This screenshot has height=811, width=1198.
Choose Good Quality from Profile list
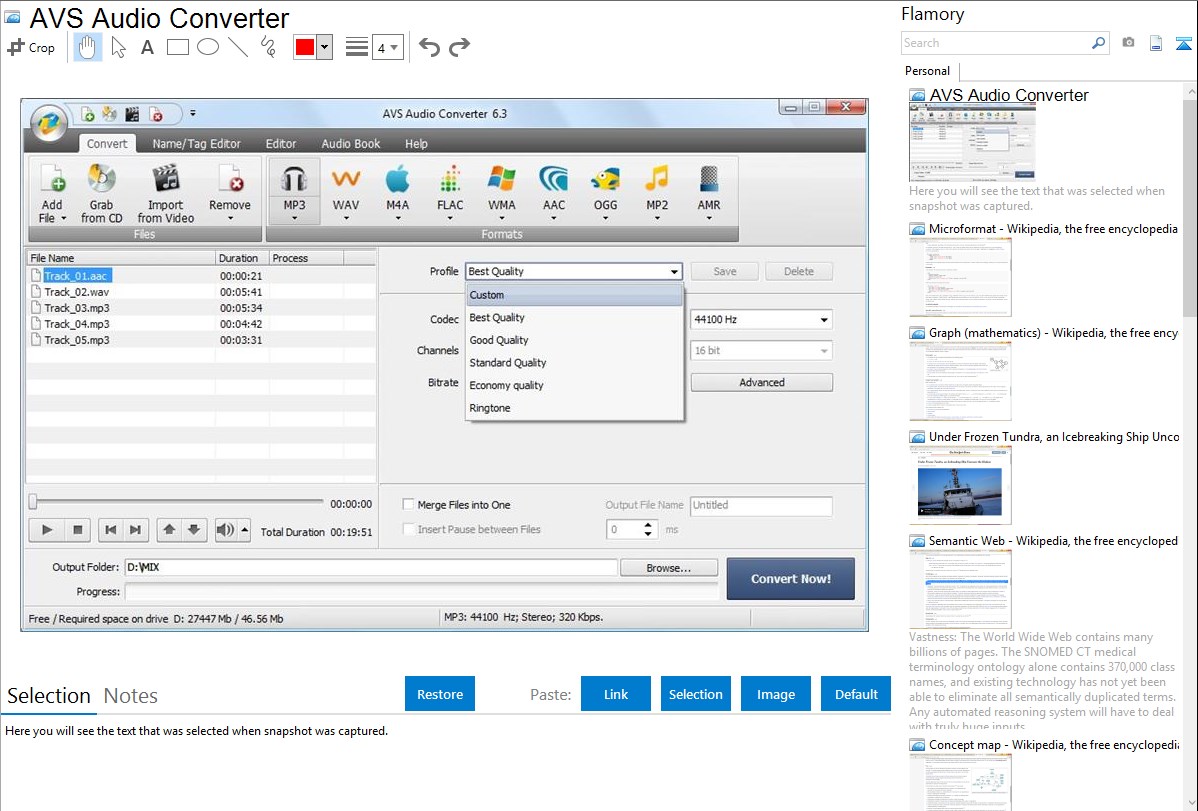(x=499, y=340)
